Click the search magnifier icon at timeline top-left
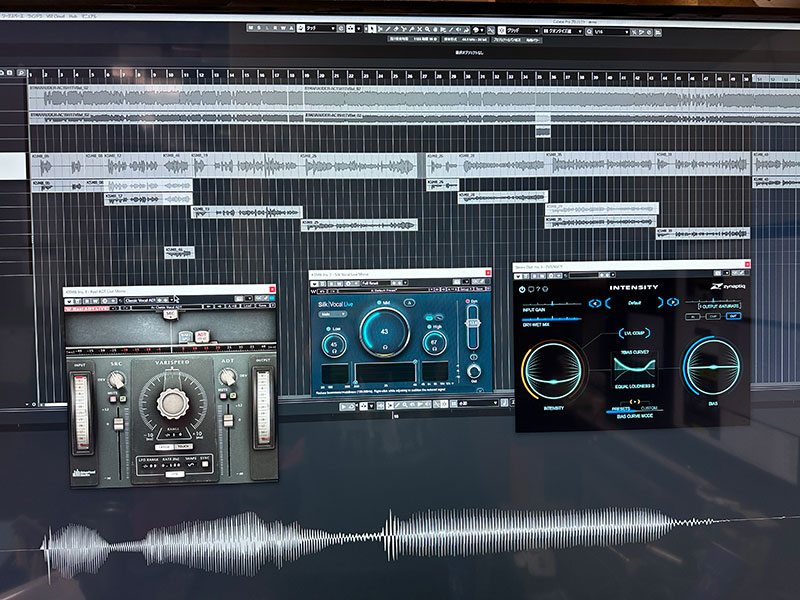This screenshot has width=800, height=600. click(x=21, y=73)
